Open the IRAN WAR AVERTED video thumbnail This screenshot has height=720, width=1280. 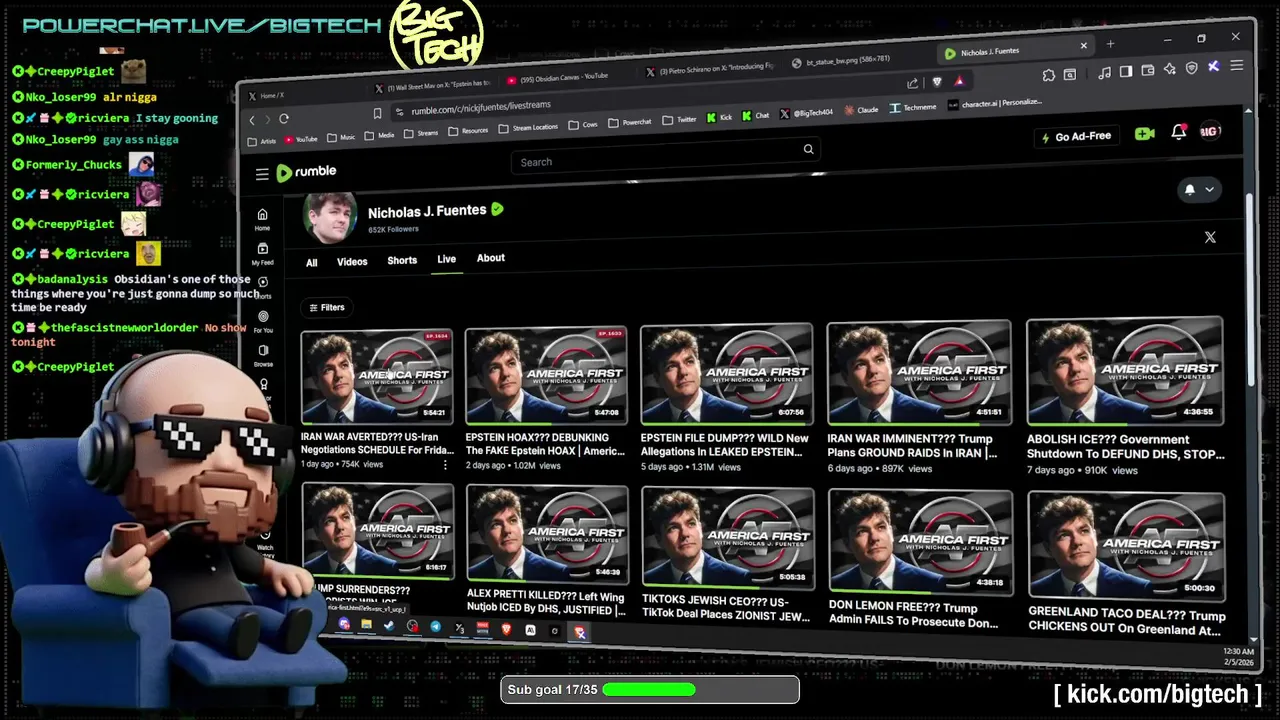tap(377, 378)
